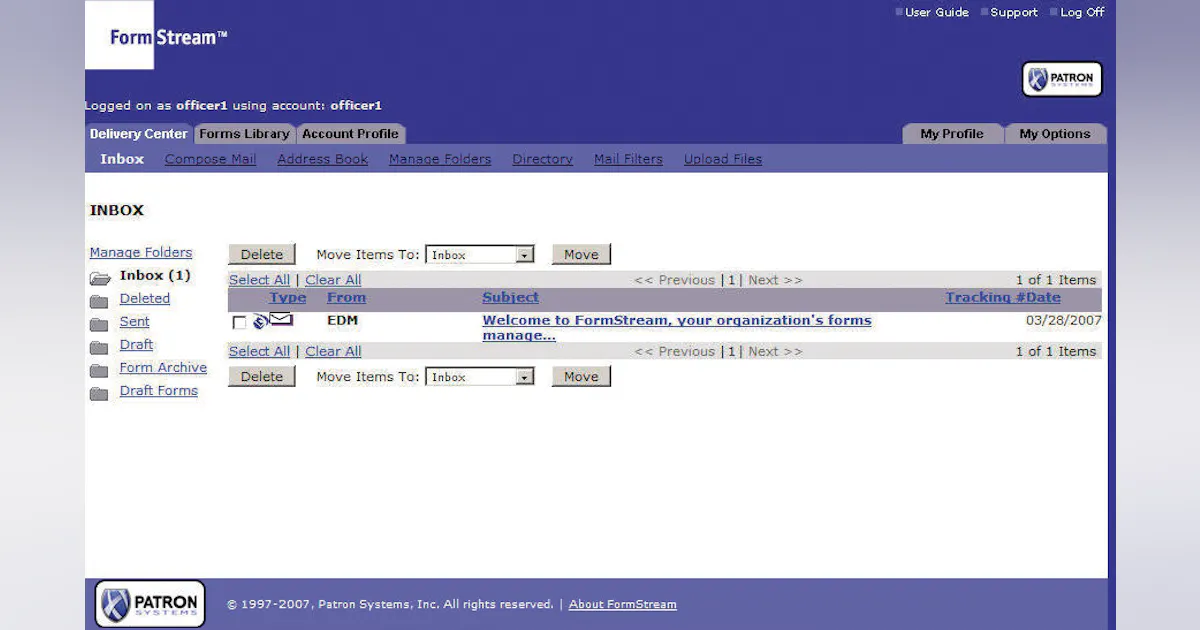Click the Draft folder icon

coord(99,347)
